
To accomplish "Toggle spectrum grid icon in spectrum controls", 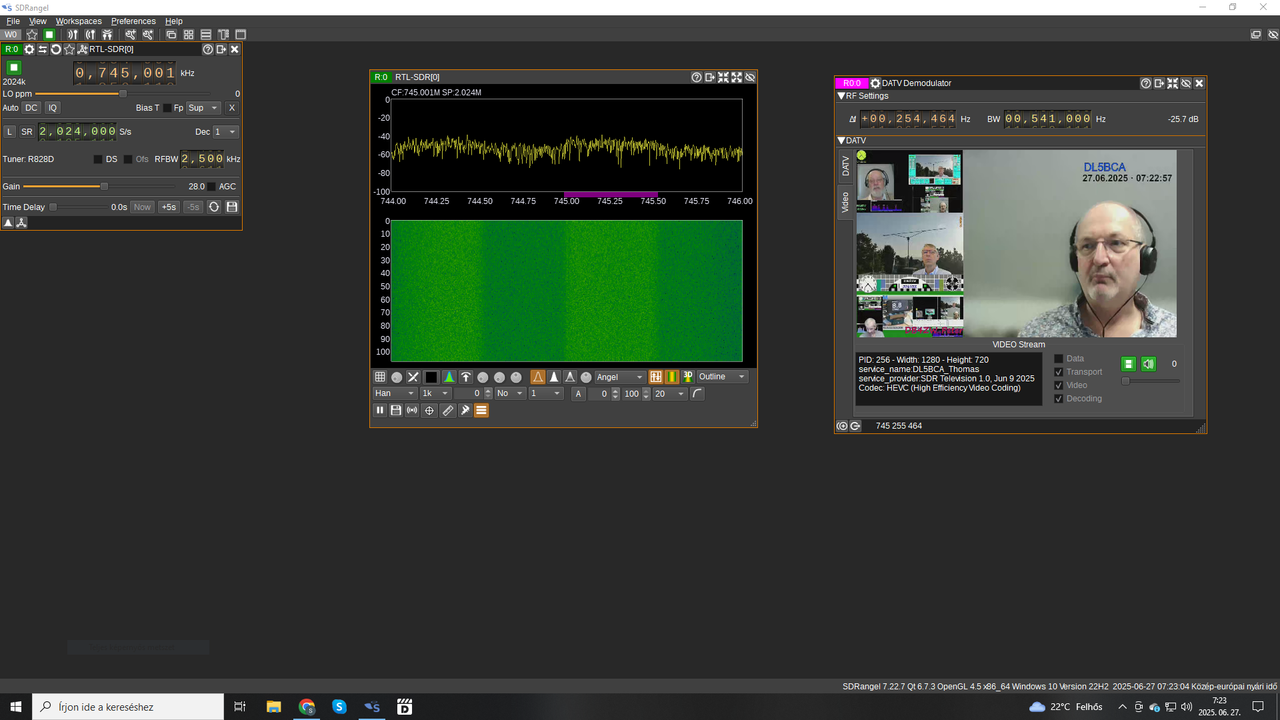I will coord(380,377).
